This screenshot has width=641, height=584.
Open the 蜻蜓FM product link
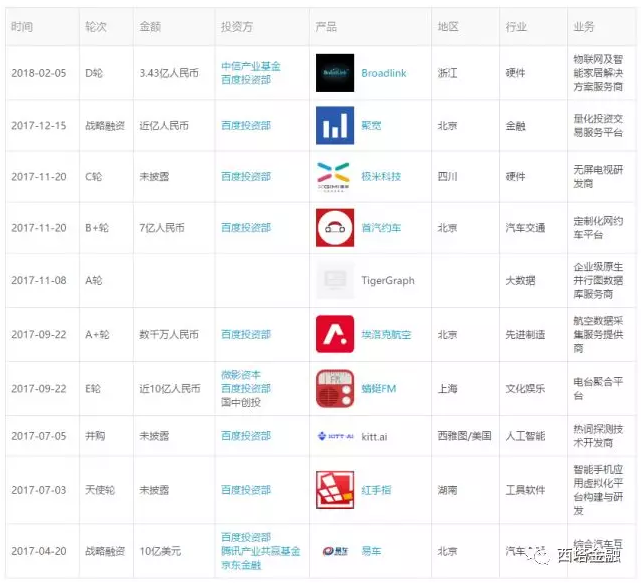[379, 389]
